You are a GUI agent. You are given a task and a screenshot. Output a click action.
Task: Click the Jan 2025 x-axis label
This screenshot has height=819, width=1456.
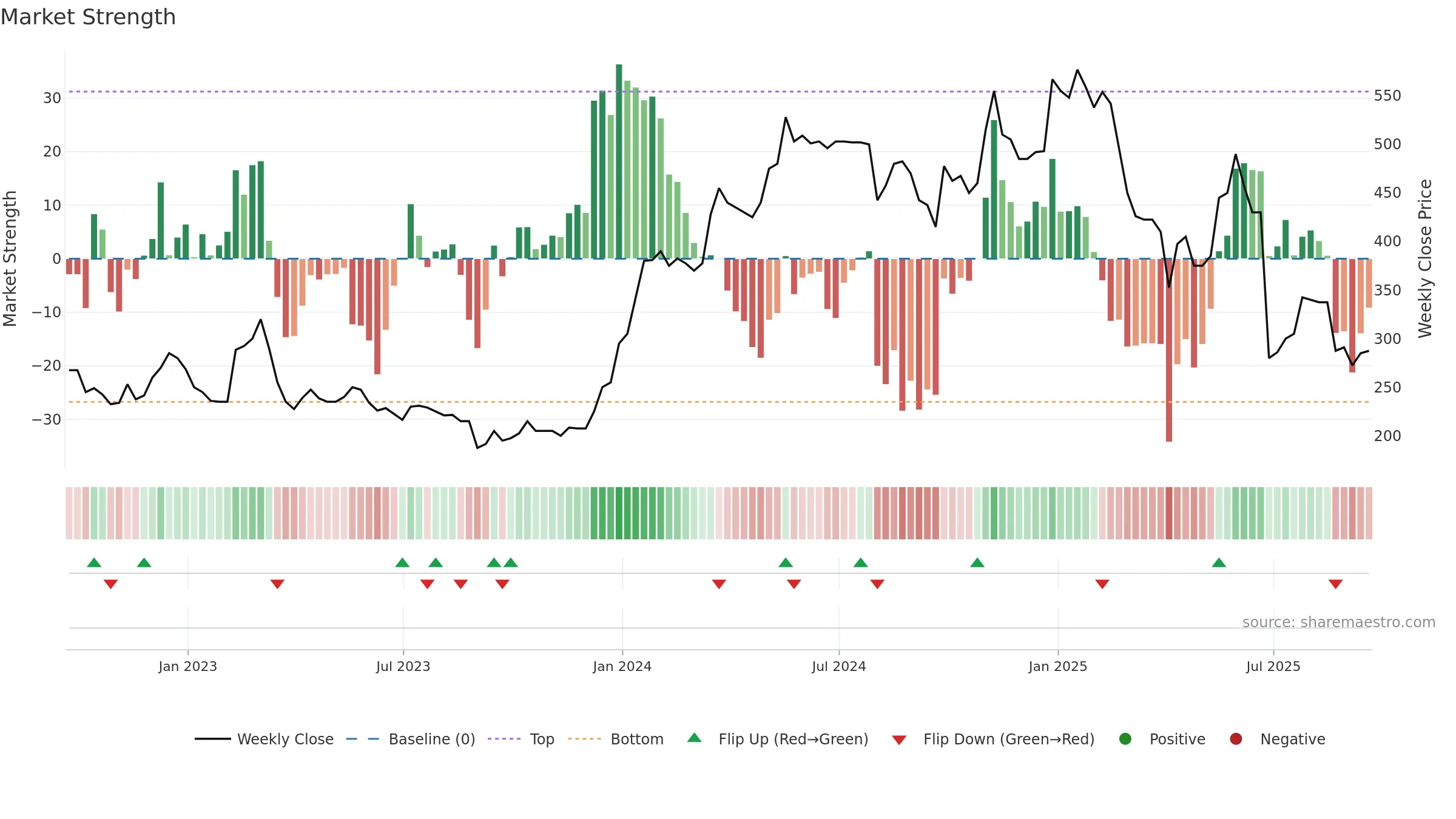[x=1058, y=666]
